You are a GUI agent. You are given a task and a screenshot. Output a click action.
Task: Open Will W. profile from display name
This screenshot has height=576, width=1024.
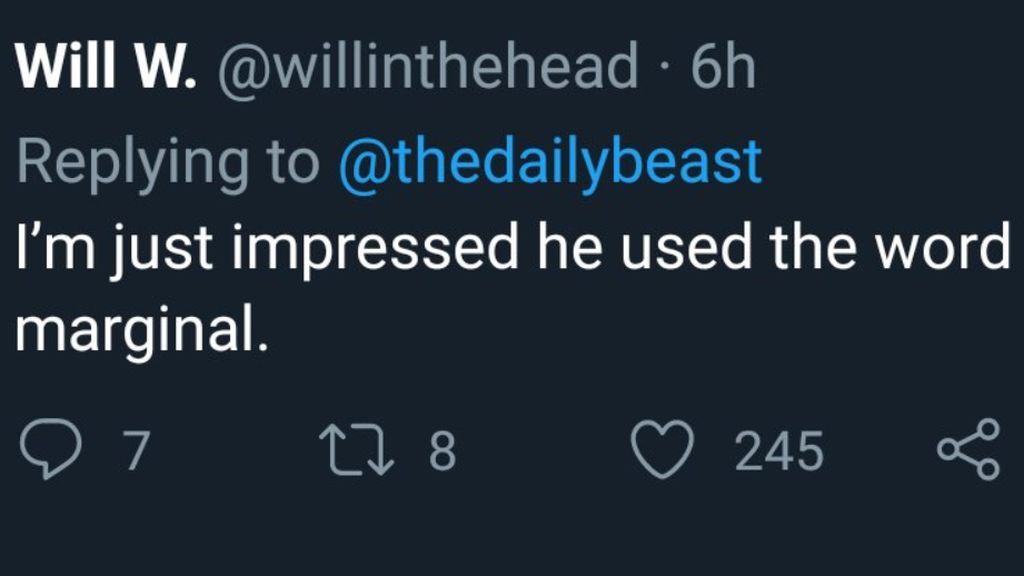pos(105,65)
